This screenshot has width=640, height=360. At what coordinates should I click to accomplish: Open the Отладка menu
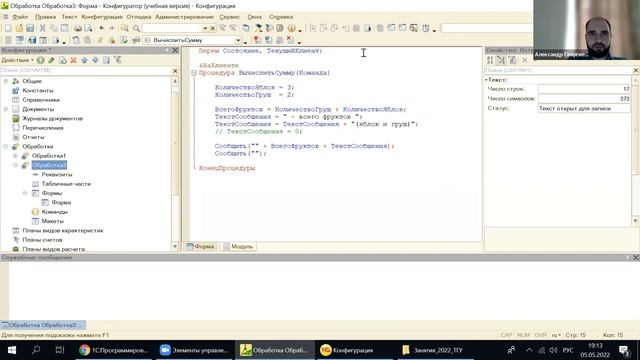pos(139,17)
